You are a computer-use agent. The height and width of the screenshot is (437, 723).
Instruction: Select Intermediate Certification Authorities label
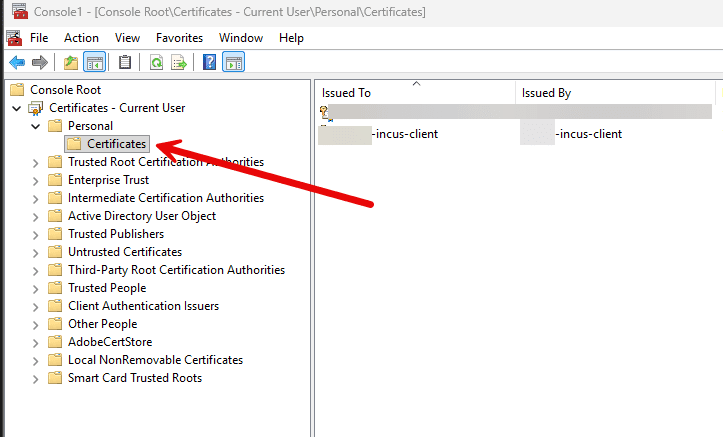click(x=166, y=198)
